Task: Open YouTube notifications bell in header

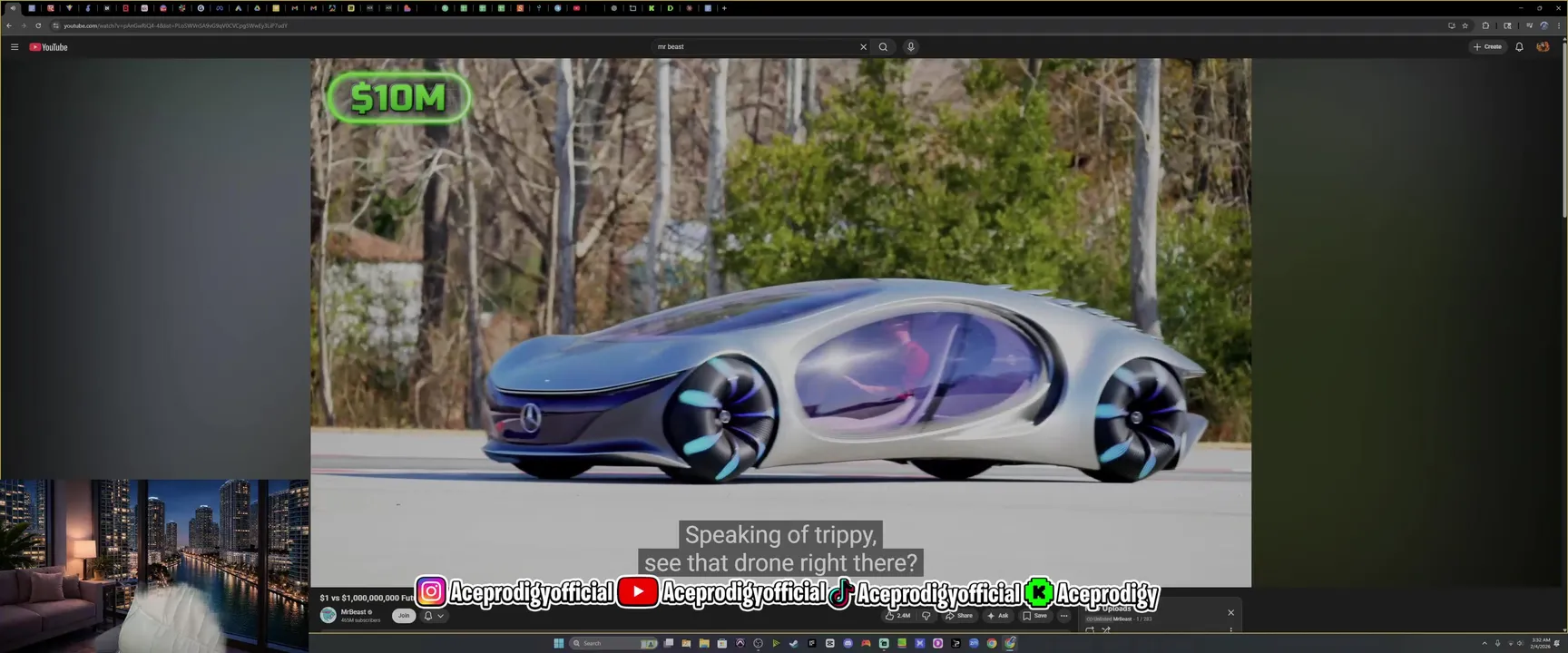Action: tap(1519, 47)
